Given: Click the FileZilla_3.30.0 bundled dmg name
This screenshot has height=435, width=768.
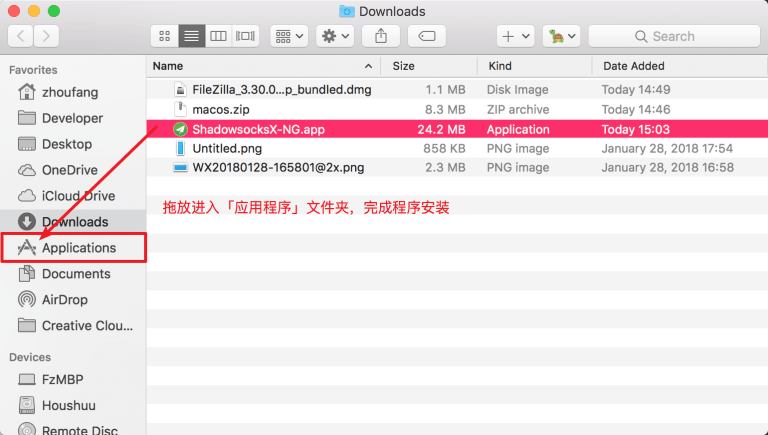Looking at the screenshot, I should 282,90.
